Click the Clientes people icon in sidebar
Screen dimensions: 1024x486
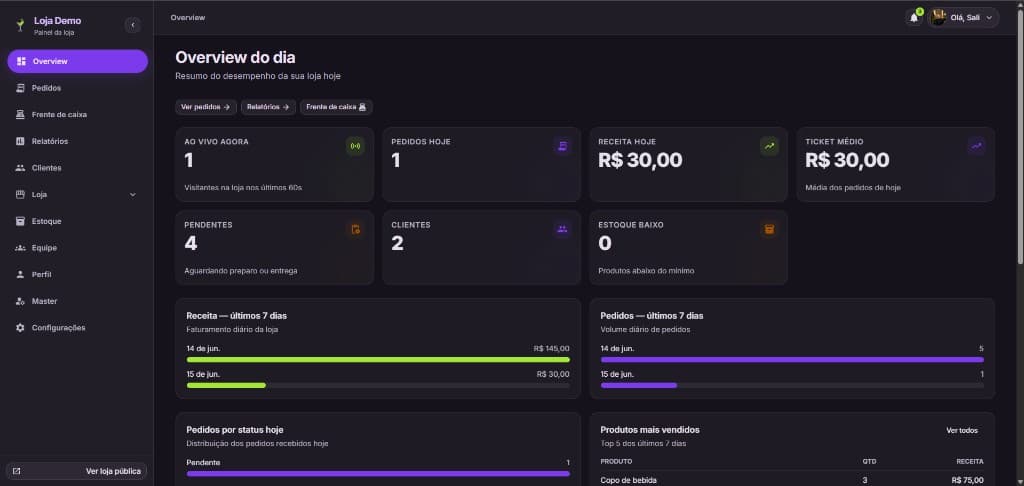[20, 168]
